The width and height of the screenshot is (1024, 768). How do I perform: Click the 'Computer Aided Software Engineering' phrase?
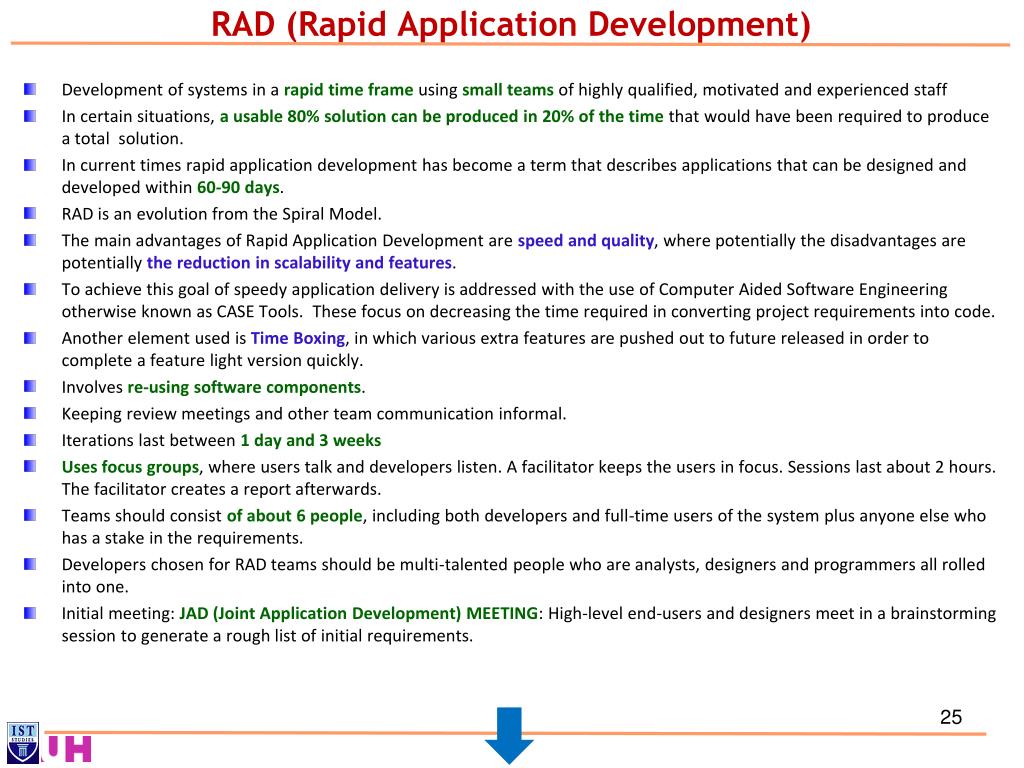click(803, 289)
